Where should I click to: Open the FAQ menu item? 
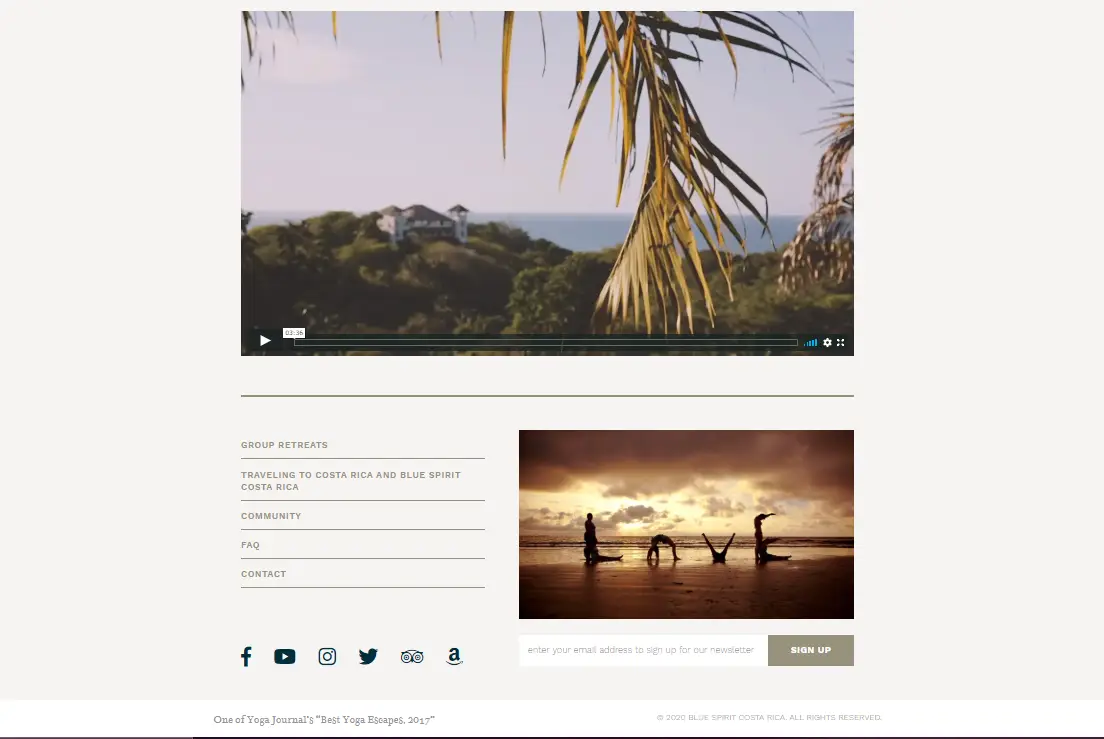[250, 545]
